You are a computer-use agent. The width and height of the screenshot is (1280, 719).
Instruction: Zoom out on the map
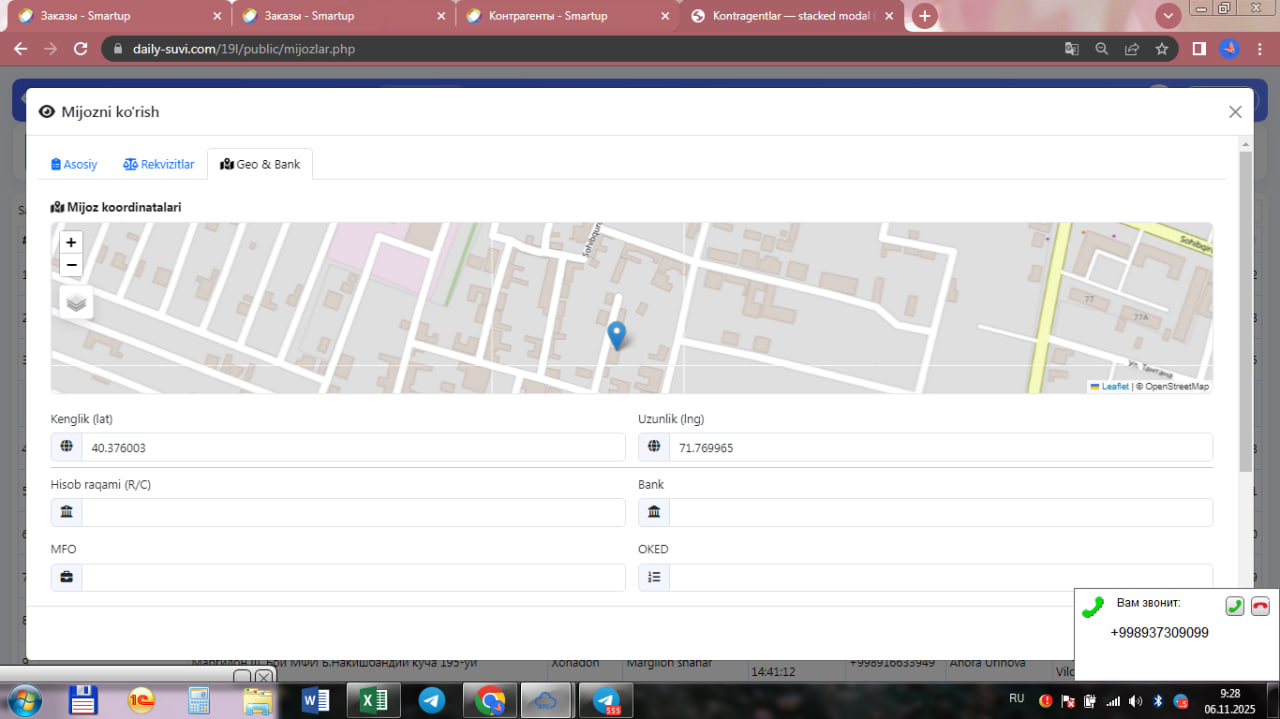click(x=71, y=265)
